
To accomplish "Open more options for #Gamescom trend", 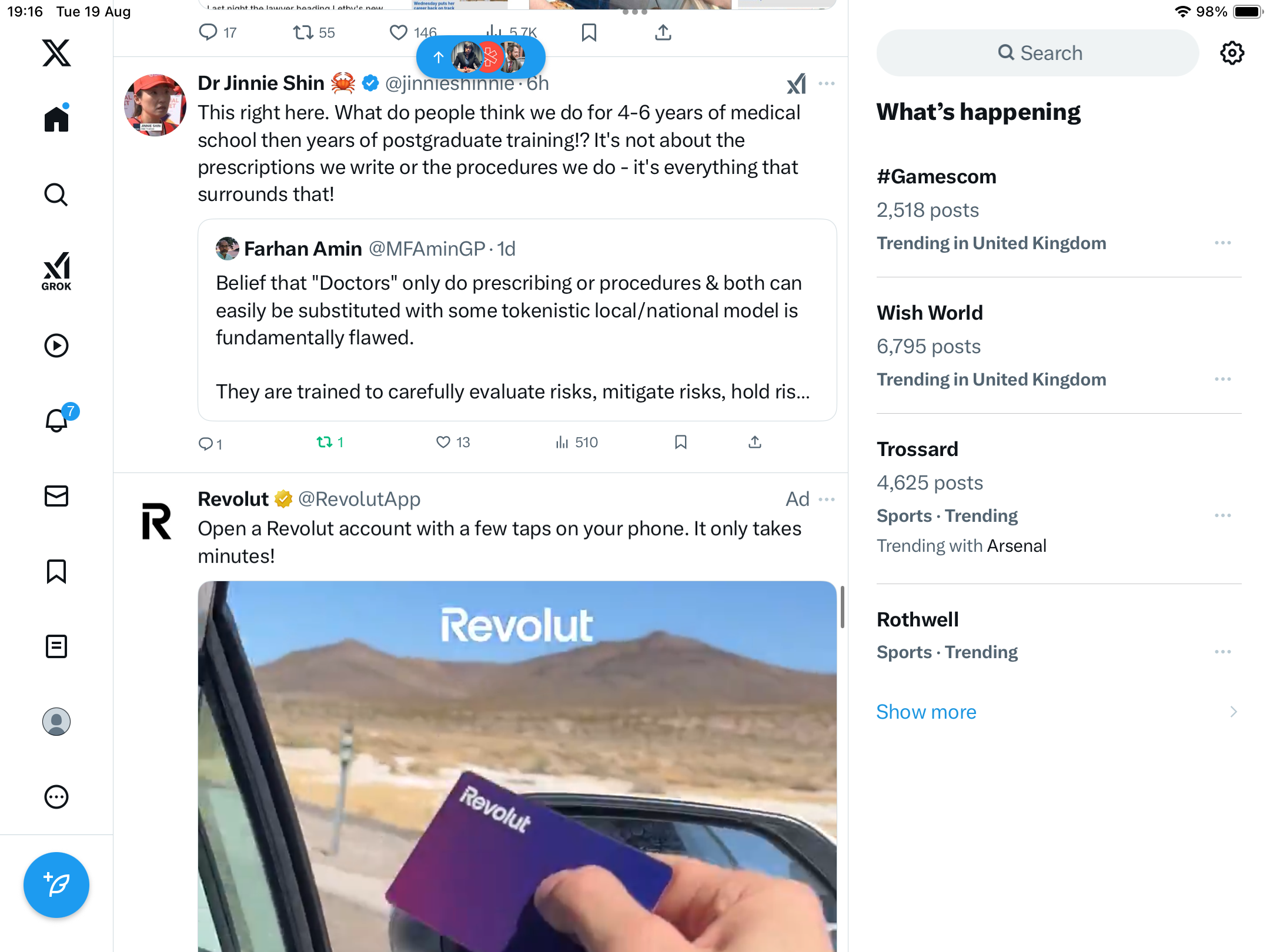I will (x=1222, y=243).
